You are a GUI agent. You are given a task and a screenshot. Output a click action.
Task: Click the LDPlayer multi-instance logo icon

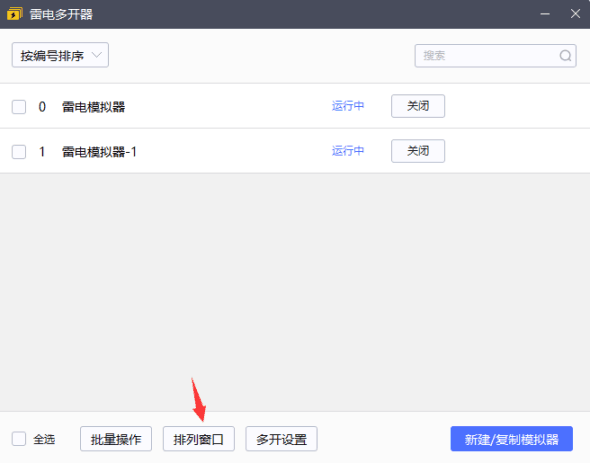point(15,14)
